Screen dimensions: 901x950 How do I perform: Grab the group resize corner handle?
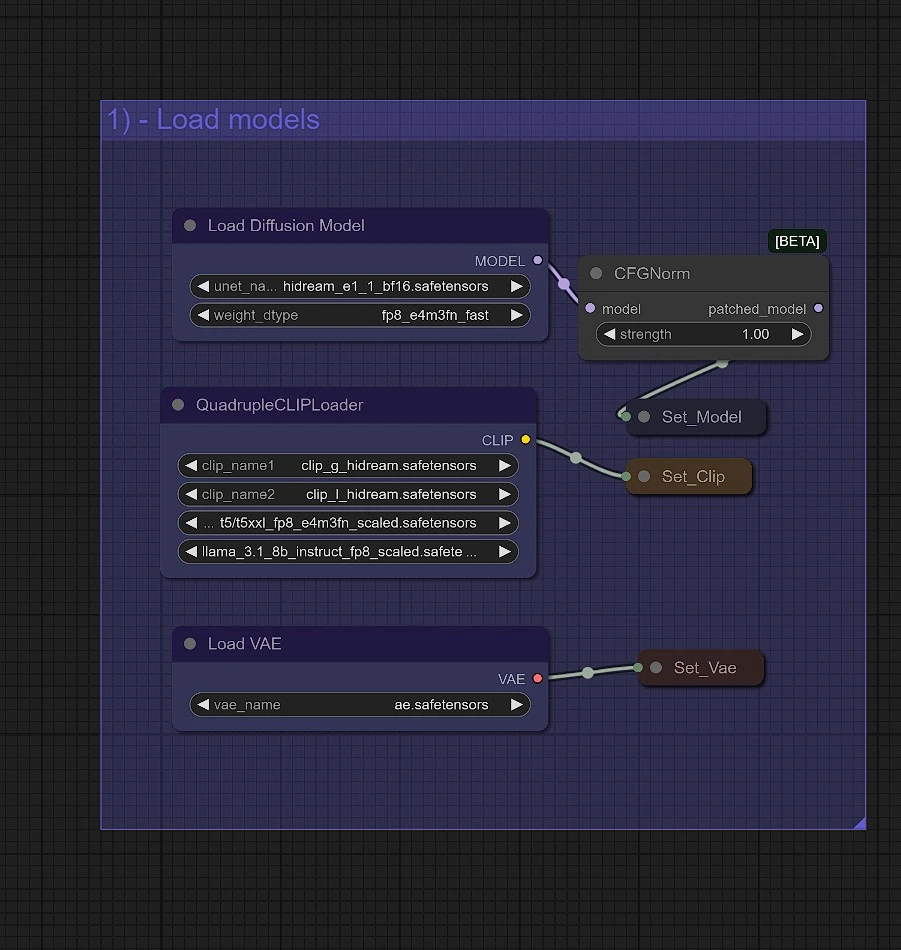click(x=860, y=823)
